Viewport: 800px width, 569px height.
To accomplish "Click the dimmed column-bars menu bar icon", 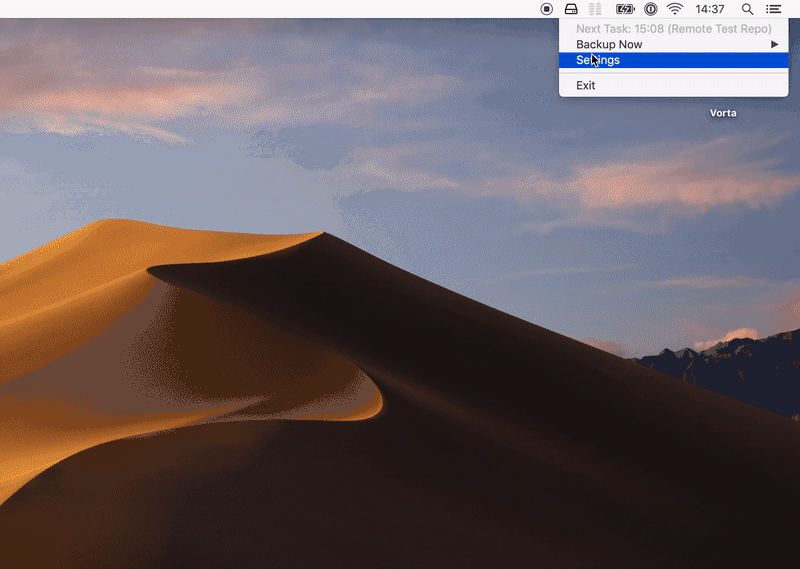I will pyautogui.click(x=595, y=9).
